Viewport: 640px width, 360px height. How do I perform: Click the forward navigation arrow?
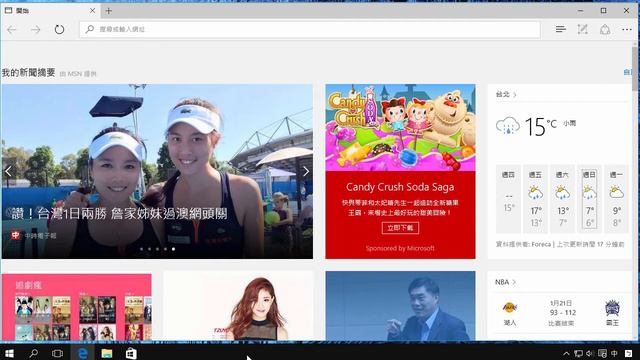[36, 29]
